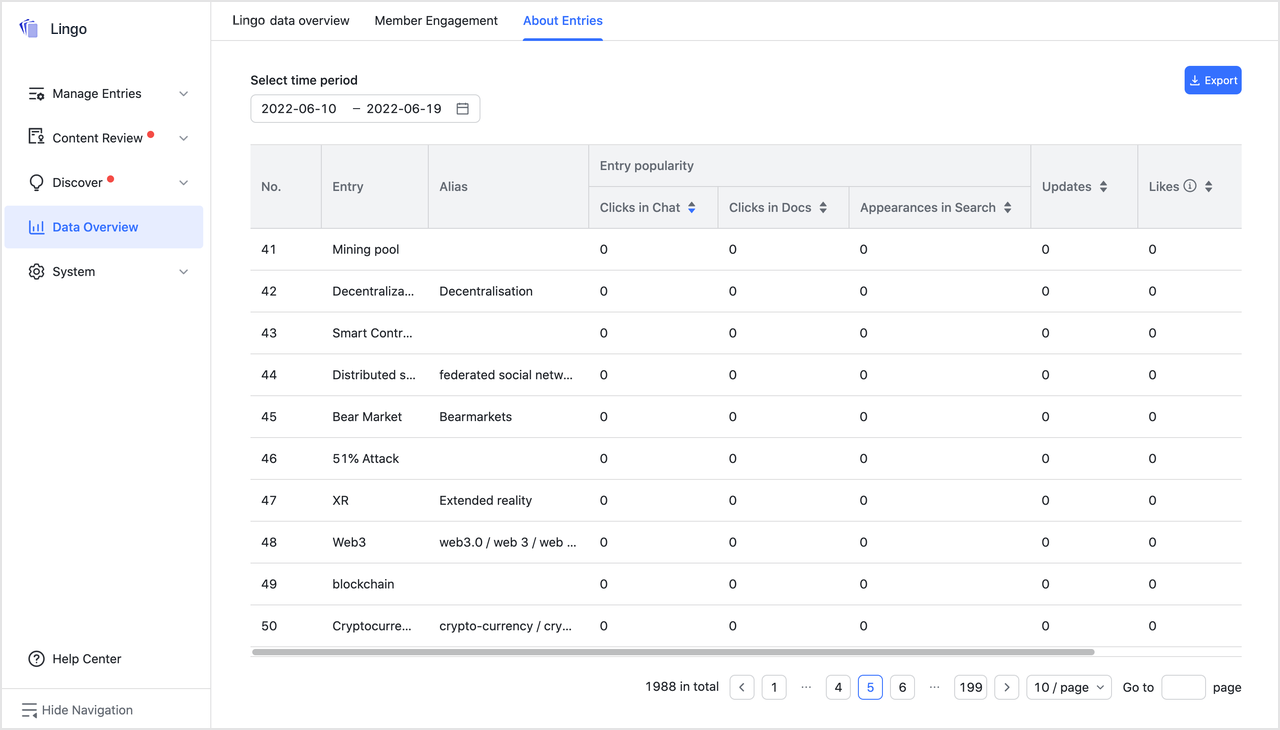
Task: Jump to page 199
Action: (971, 687)
